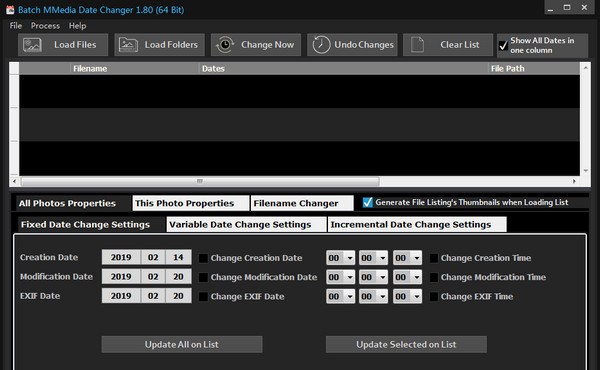Close the Batch MMedia Date Changer window

(584, 8)
